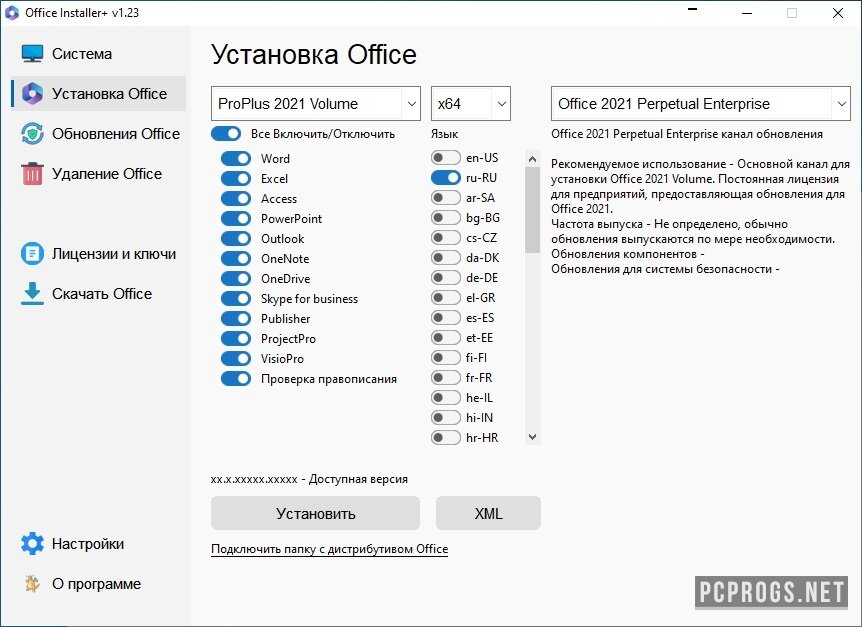Click the Подключить папку с дистрибутивом Office link
Viewport: 862px width, 627px height.
click(x=329, y=549)
